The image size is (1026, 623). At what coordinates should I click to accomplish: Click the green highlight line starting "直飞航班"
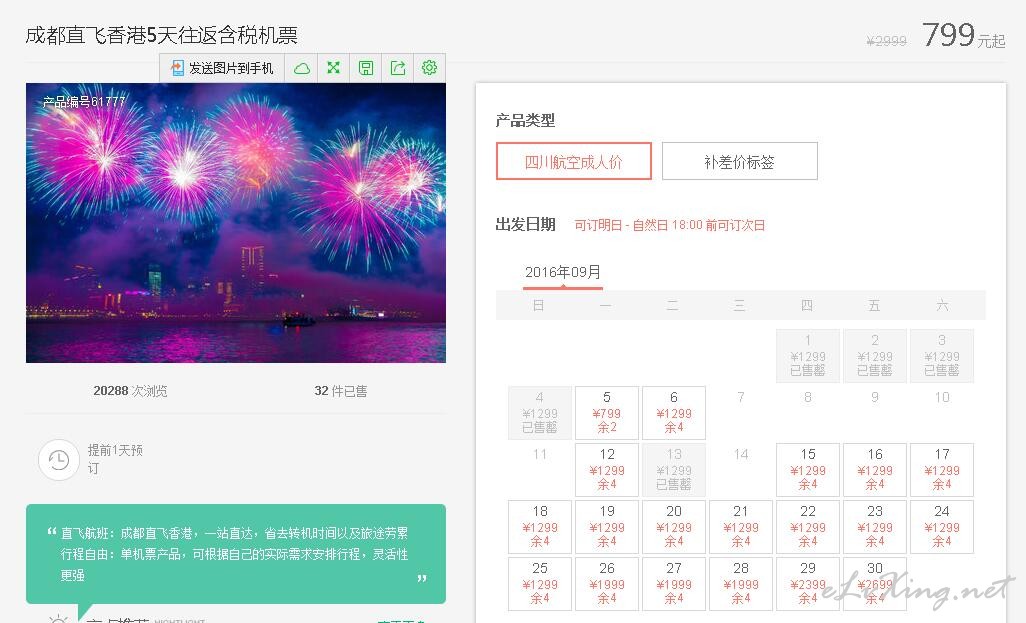coord(234,533)
